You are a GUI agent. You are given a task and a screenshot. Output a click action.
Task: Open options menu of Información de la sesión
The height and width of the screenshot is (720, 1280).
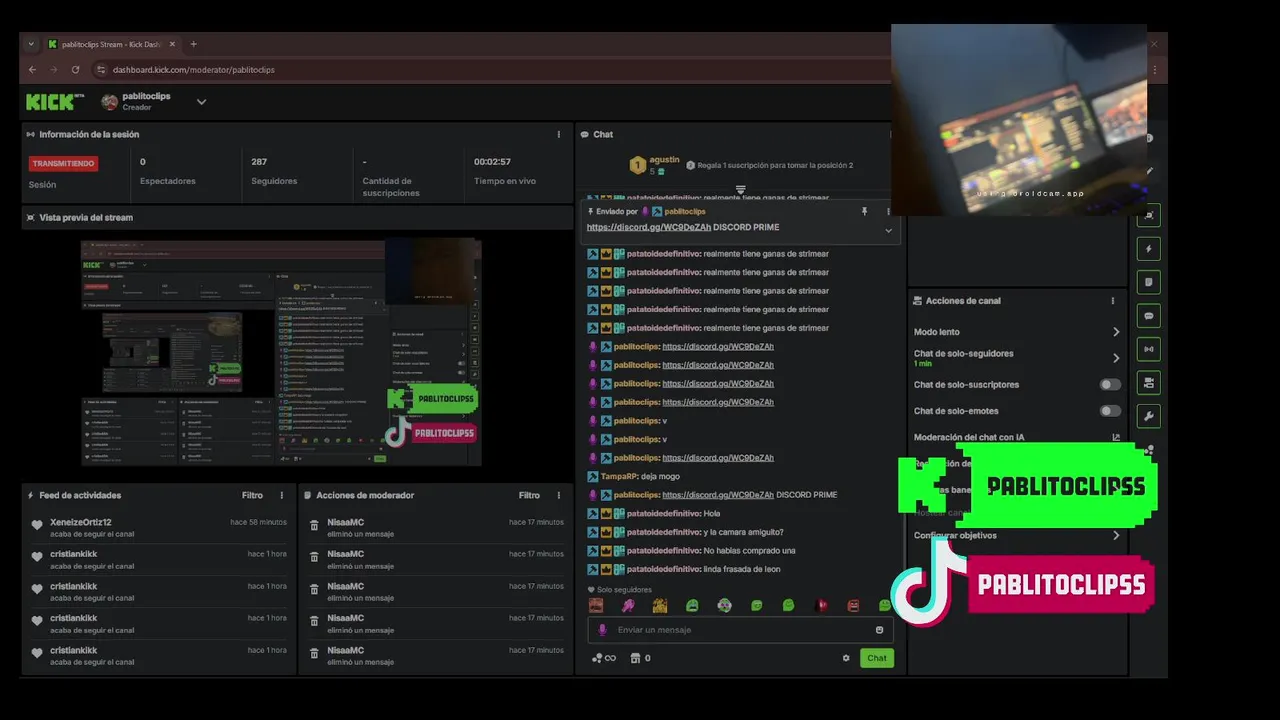point(559,134)
